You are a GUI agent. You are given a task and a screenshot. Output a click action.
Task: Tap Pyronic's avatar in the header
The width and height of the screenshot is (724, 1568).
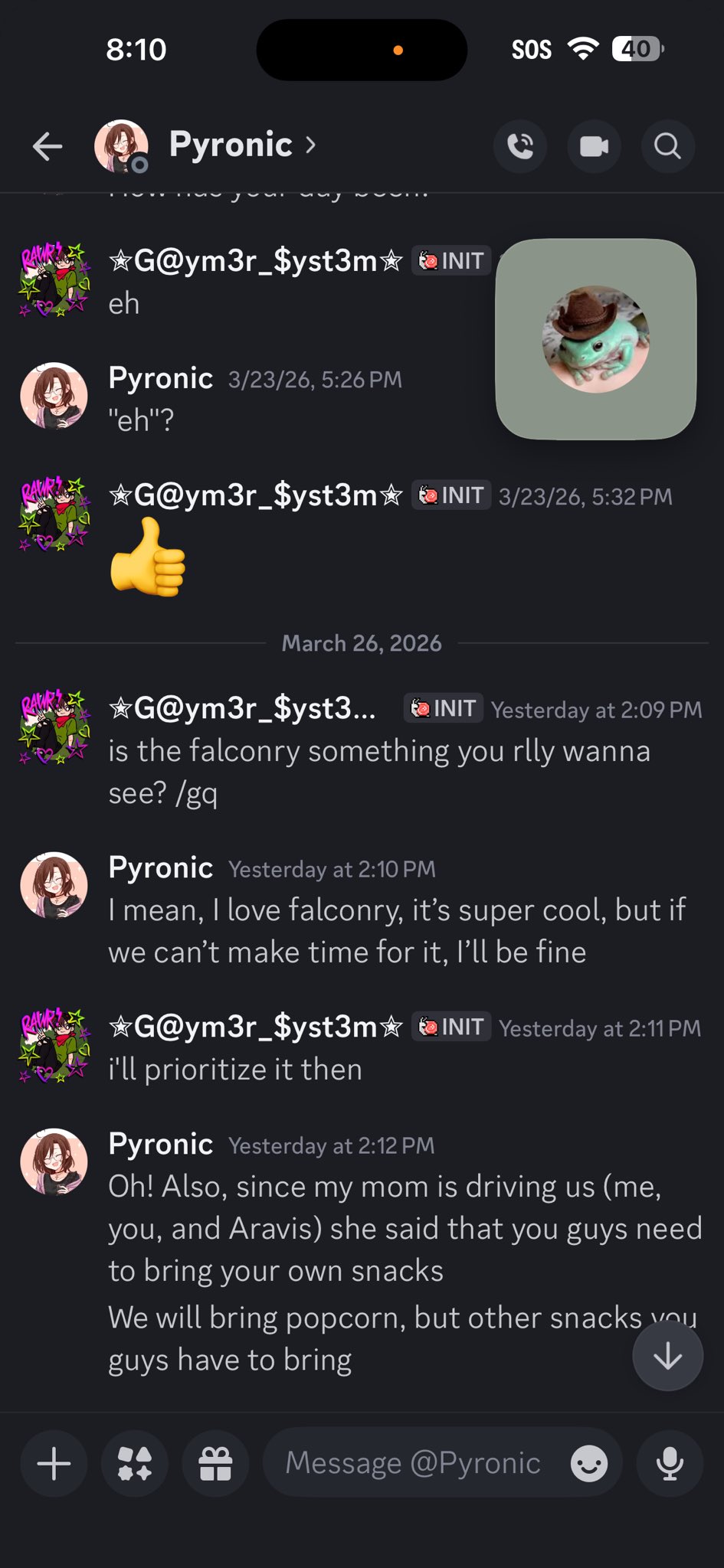[x=121, y=145]
